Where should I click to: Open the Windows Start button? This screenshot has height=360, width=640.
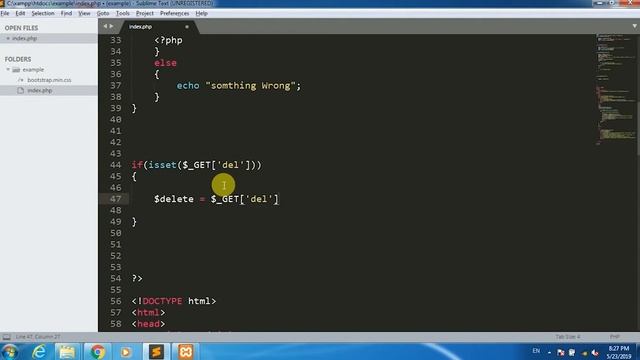point(9,352)
